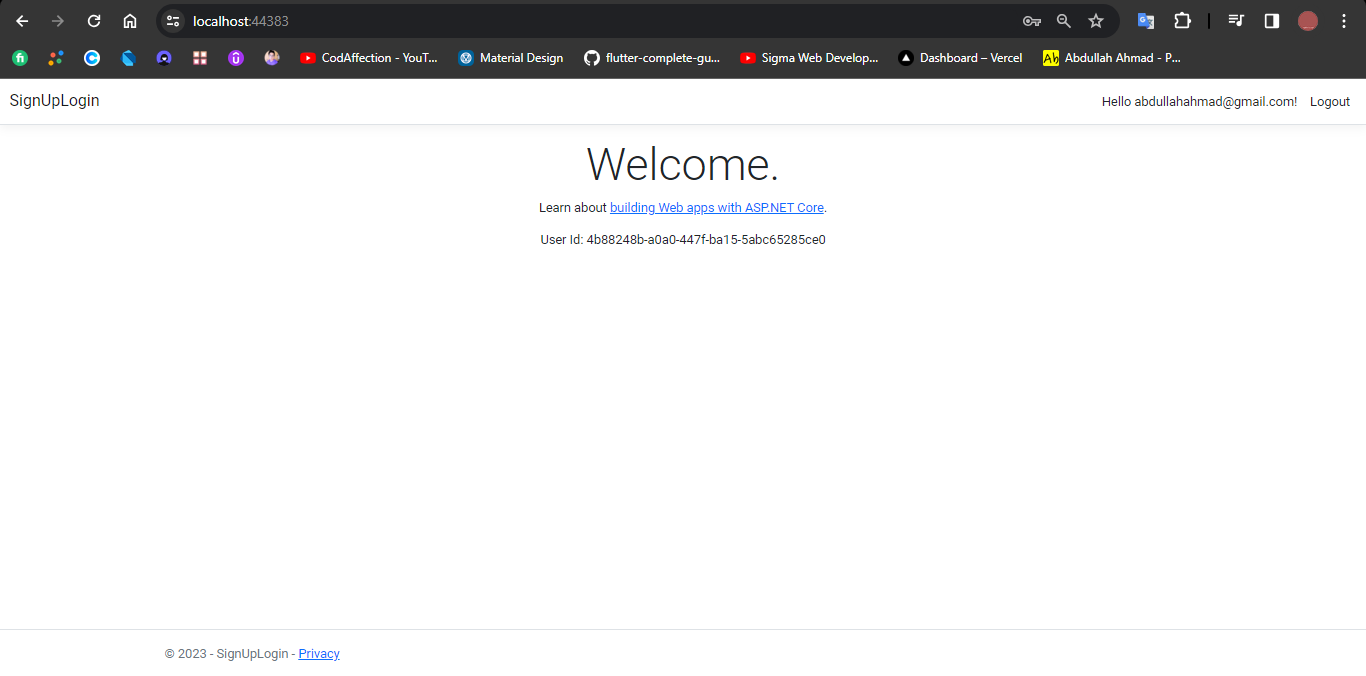Open the Dart bookmark icon

[x=128, y=58]
